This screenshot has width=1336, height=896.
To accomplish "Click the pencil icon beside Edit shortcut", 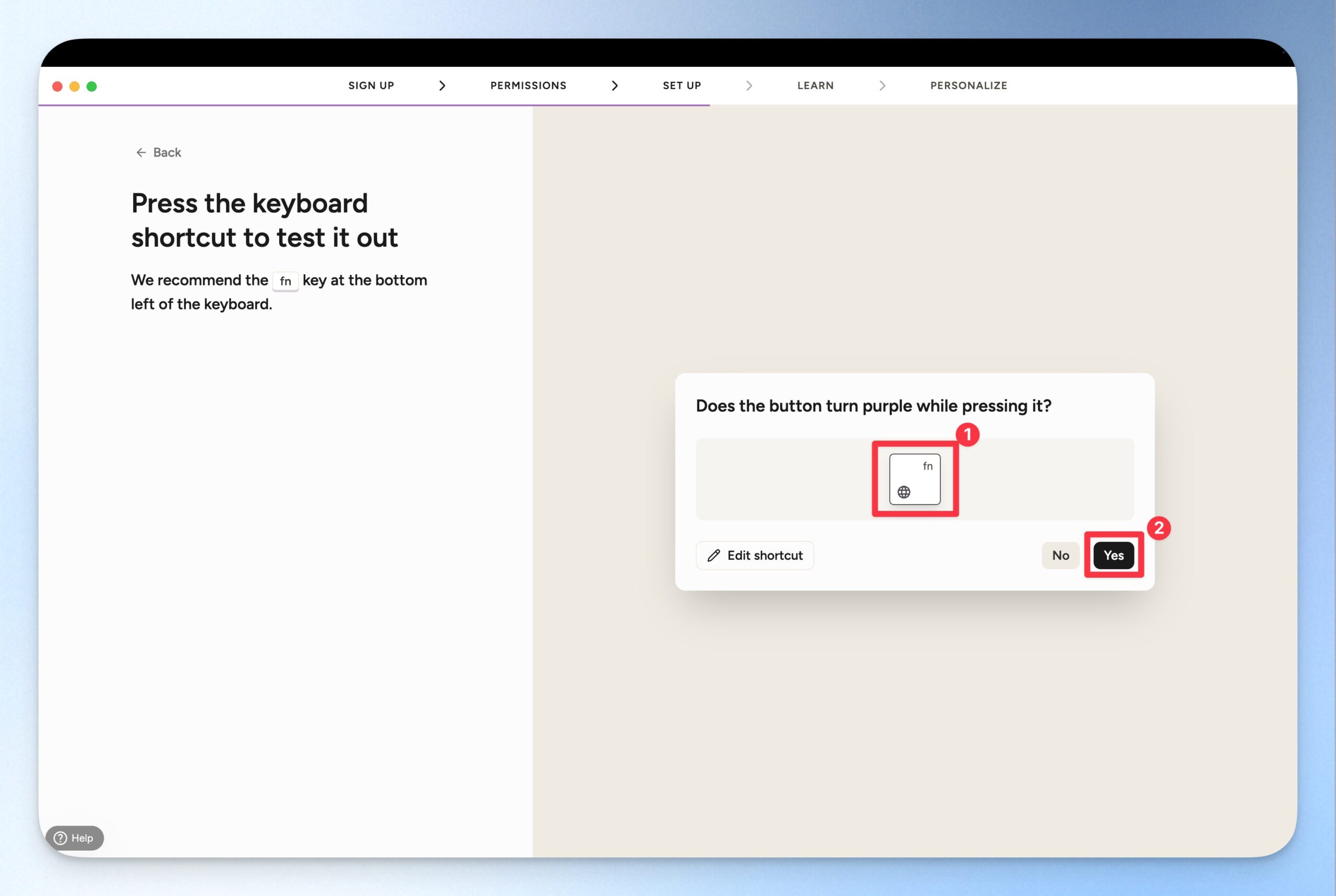I will coord(714,555).
